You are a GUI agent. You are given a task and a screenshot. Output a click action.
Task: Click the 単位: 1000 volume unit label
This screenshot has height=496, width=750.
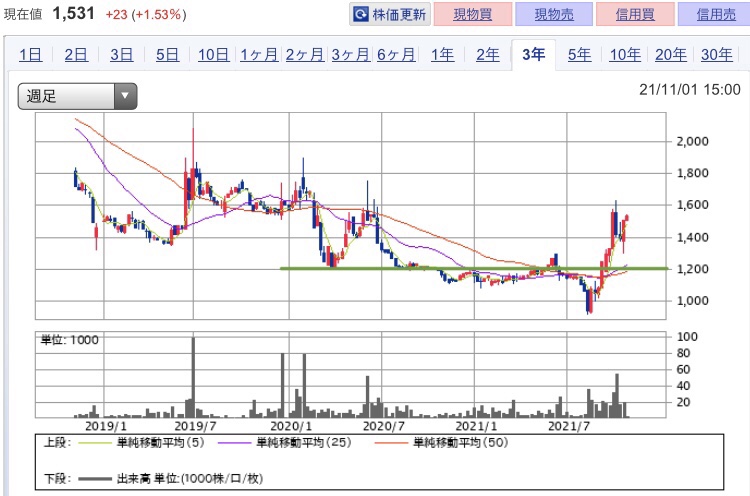click(x=70, y=340)
